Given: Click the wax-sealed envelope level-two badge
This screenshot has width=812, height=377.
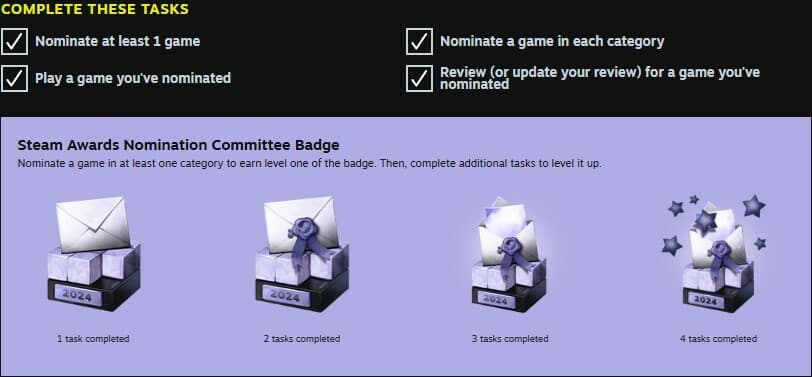Looking at the screenshot, I should point(302,254).
